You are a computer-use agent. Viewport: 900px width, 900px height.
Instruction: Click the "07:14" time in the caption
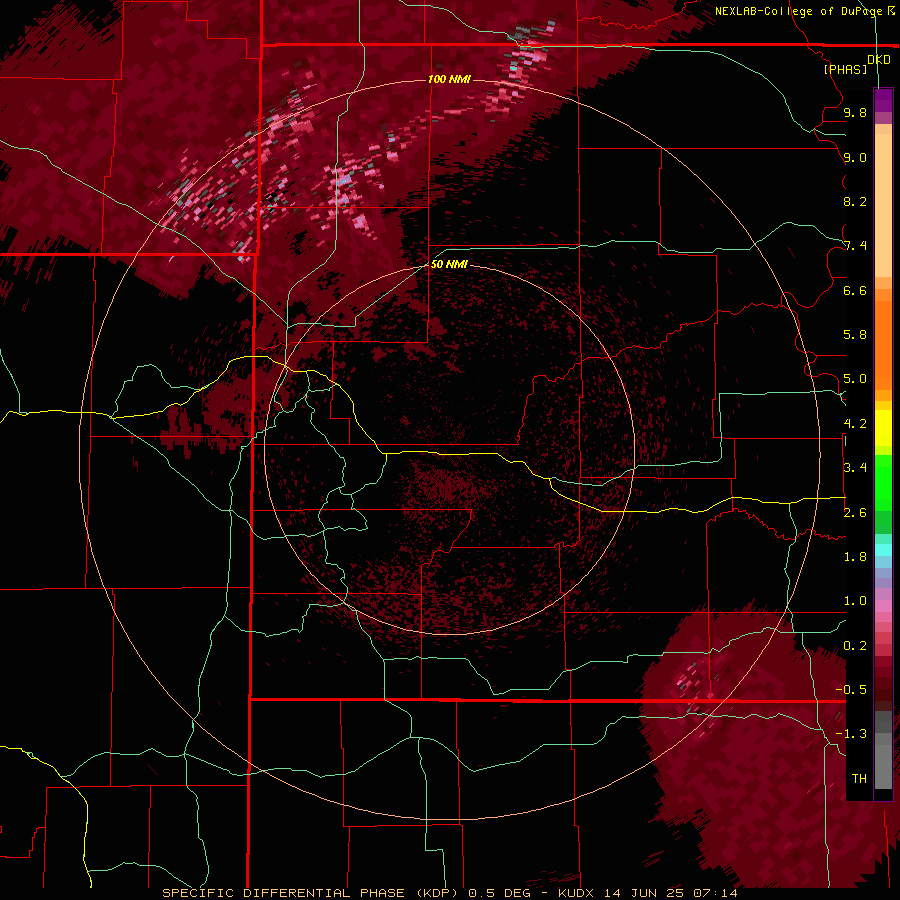pos(715,893)
